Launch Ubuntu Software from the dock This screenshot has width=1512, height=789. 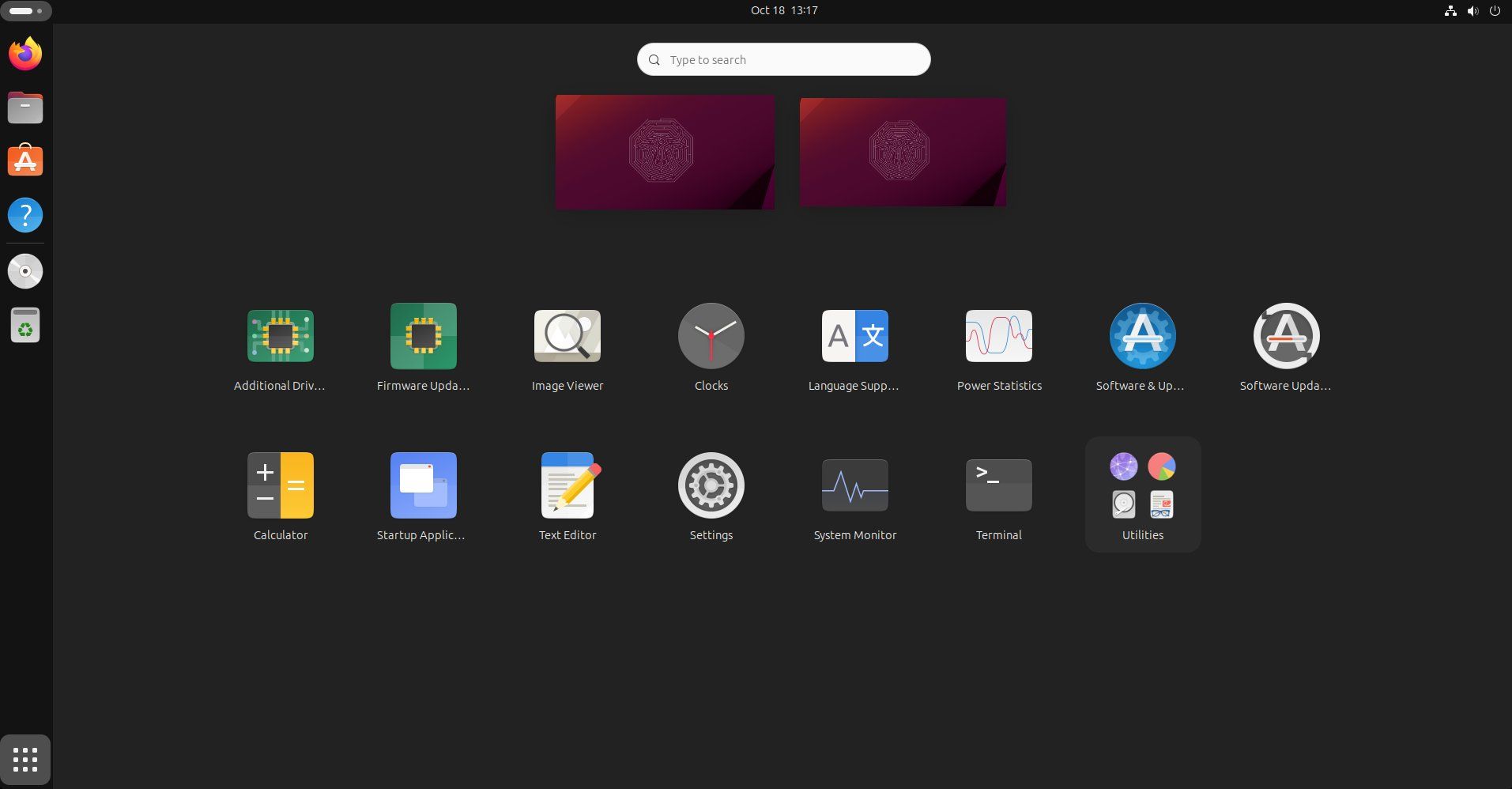(x=25, y=160)
